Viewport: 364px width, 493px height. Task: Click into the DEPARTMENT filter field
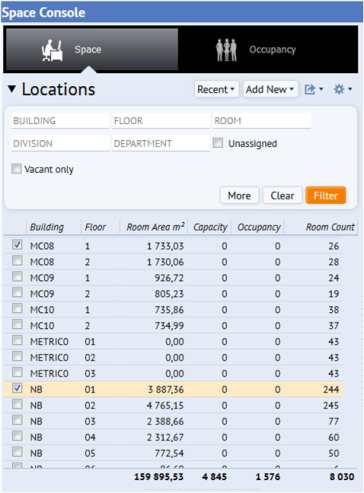pyautogui.click(x=161, y=144)
